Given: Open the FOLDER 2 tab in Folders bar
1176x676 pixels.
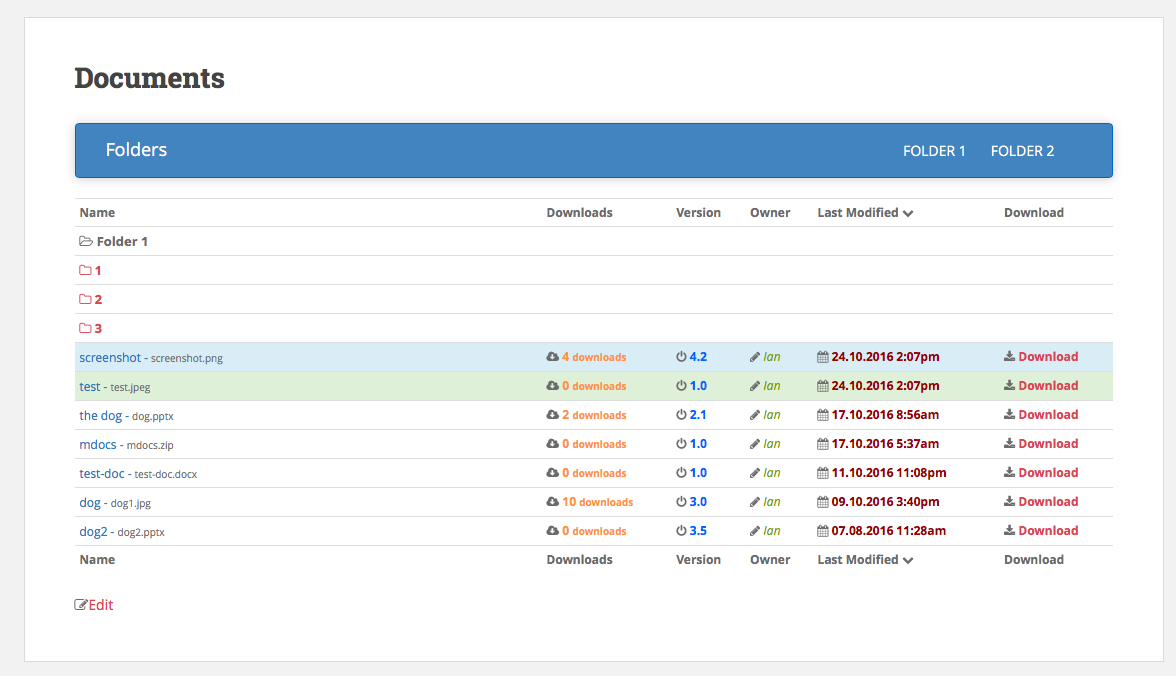Looking at the screenshot, I should (x=1022, y=151).
